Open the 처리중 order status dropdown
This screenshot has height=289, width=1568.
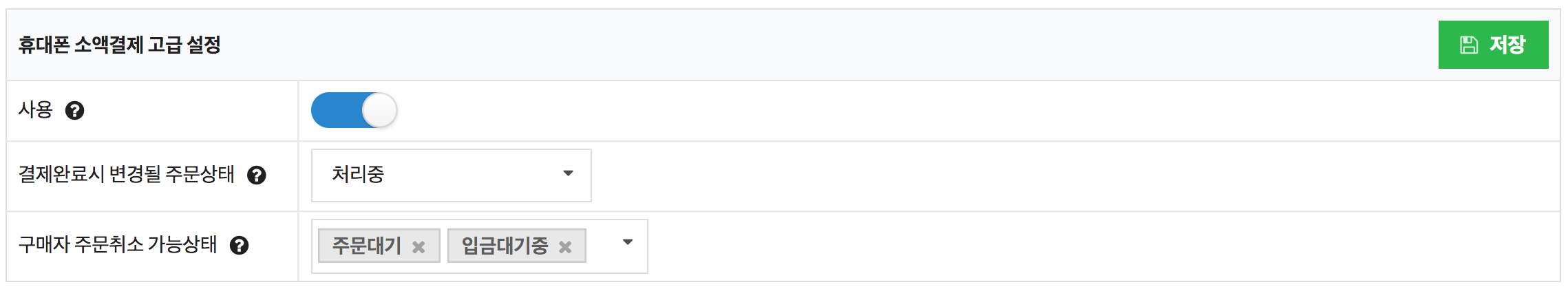(451, 175)
